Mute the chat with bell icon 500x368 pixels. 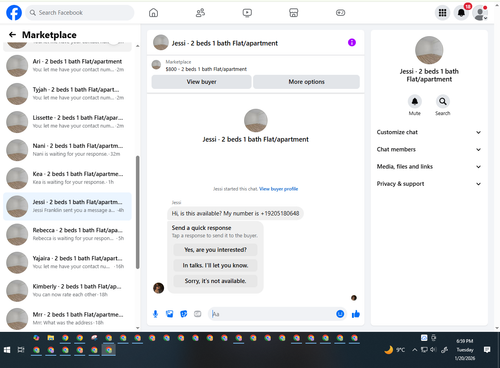(415, 101)
